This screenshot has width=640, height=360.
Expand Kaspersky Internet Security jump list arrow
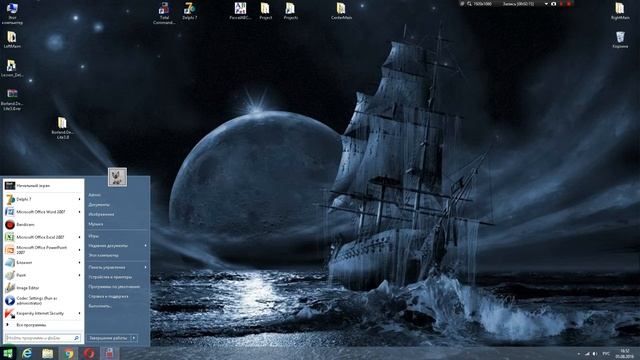(x=80, y=313)
